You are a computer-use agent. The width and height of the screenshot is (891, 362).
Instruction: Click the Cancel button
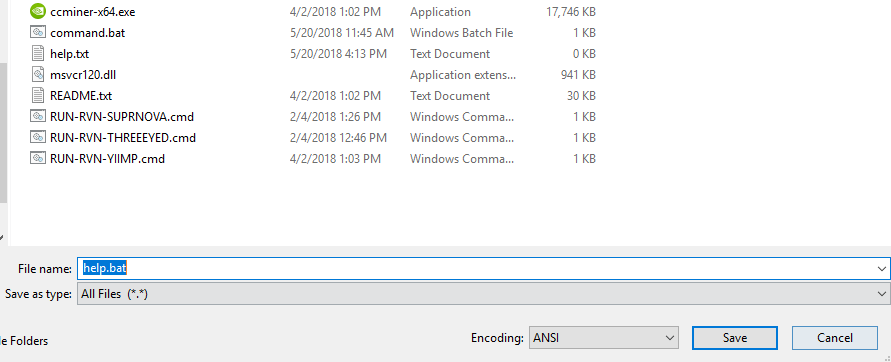tap(834, 338)
